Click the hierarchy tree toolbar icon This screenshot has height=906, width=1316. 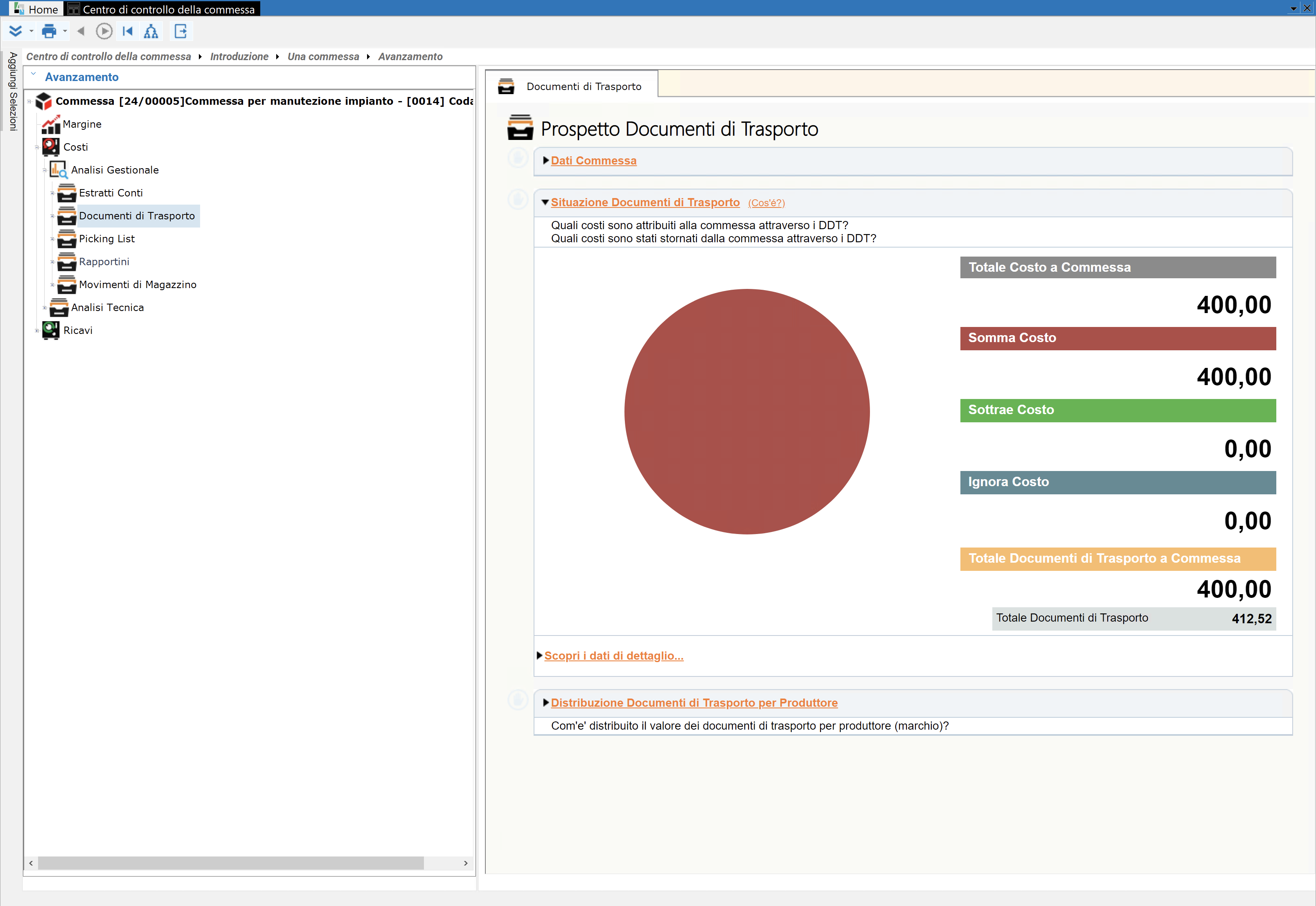pos(151,31)
